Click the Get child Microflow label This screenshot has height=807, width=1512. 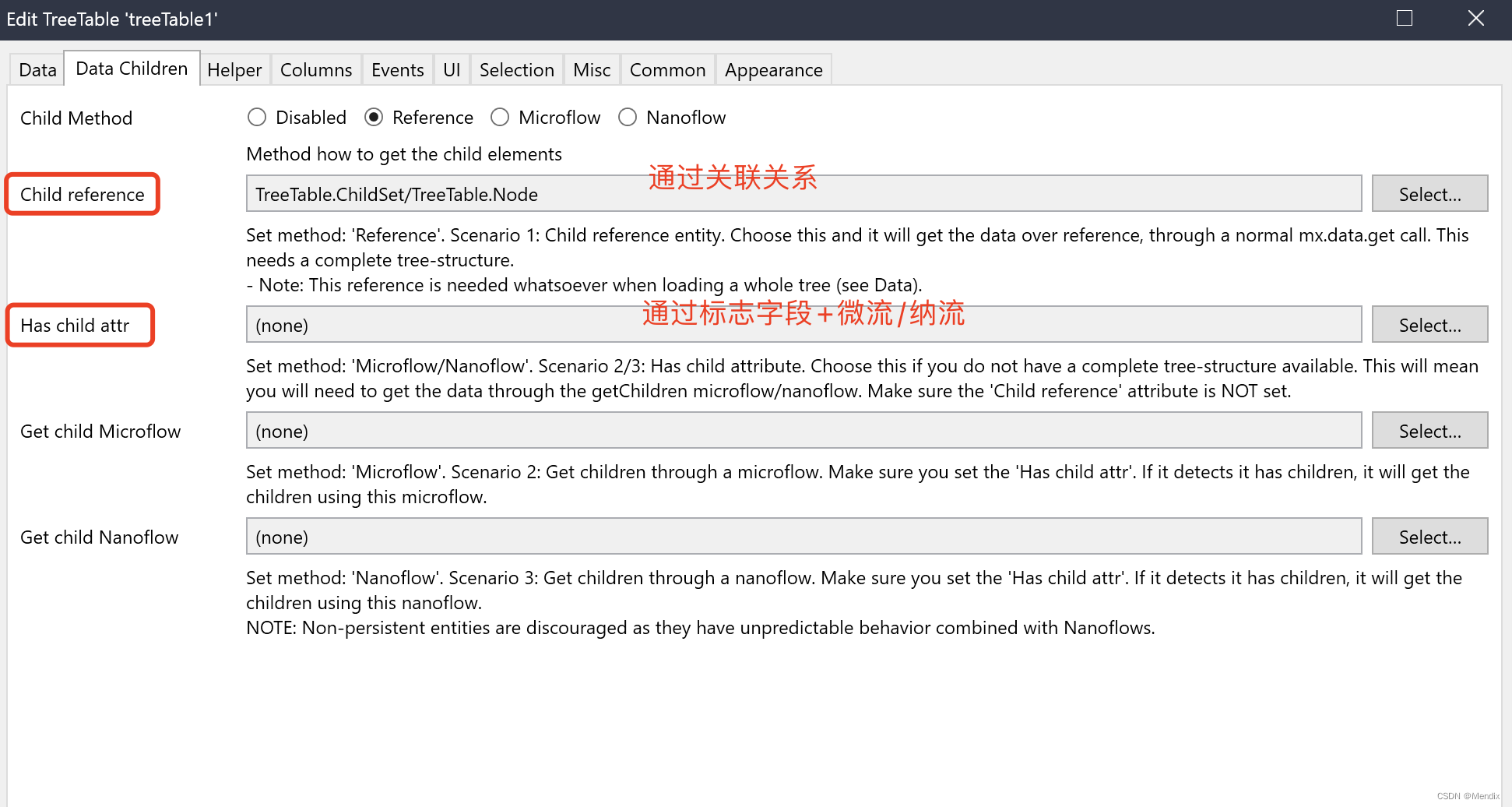pos(100,432)
